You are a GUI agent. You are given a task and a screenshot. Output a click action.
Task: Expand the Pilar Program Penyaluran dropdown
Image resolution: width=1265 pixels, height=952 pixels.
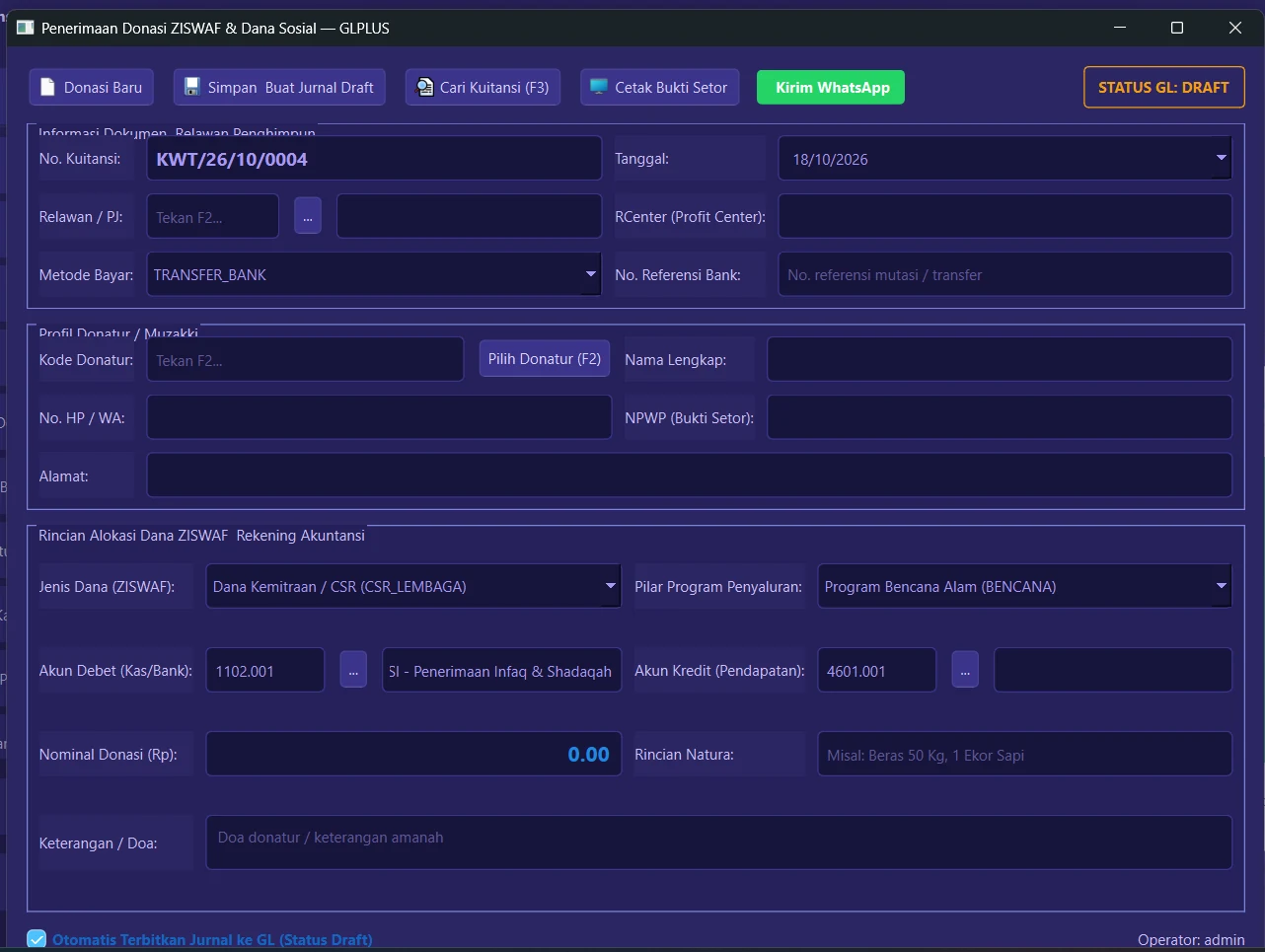coord(1221,586)
